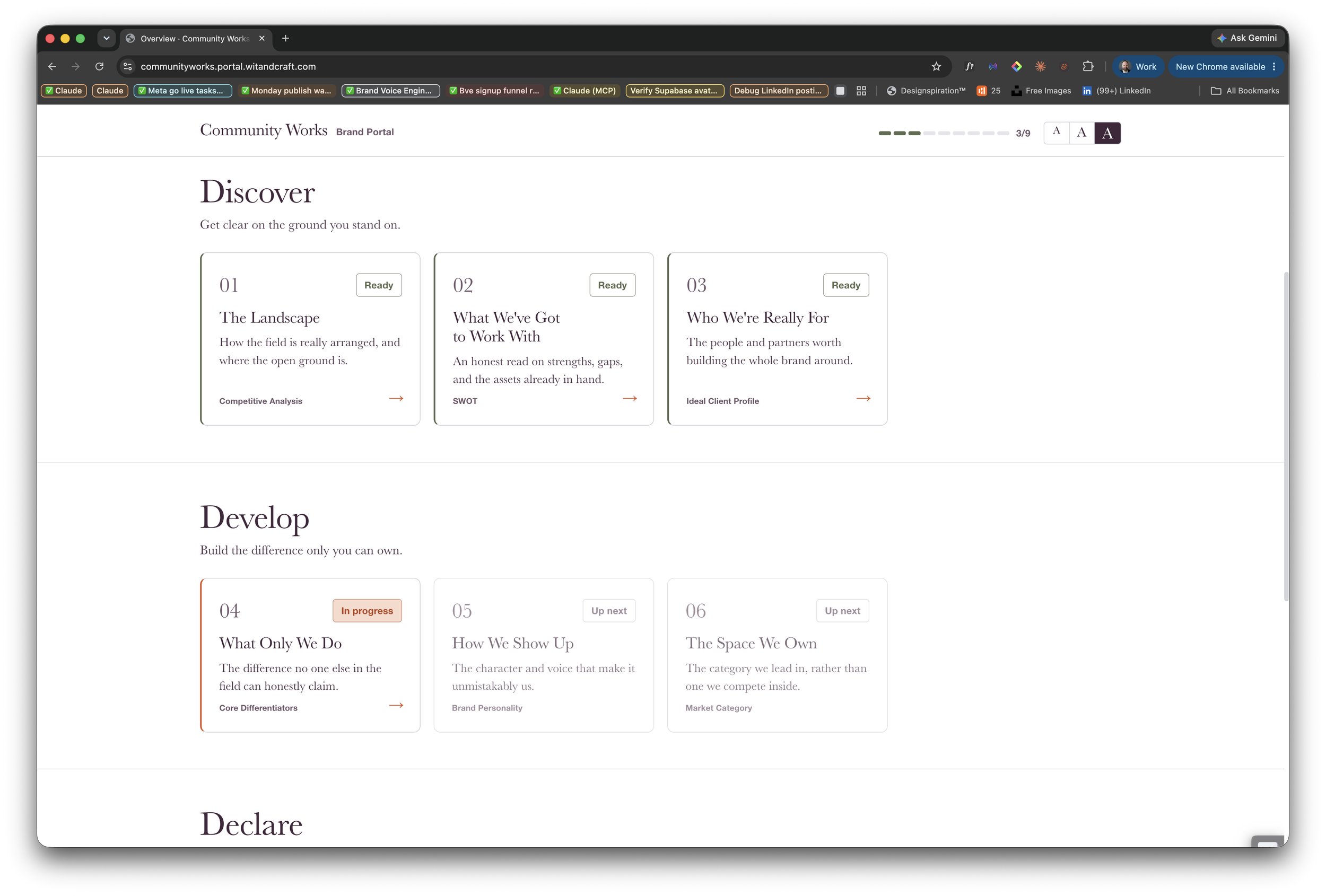Select the smallest text size A

click(1056, 133)
